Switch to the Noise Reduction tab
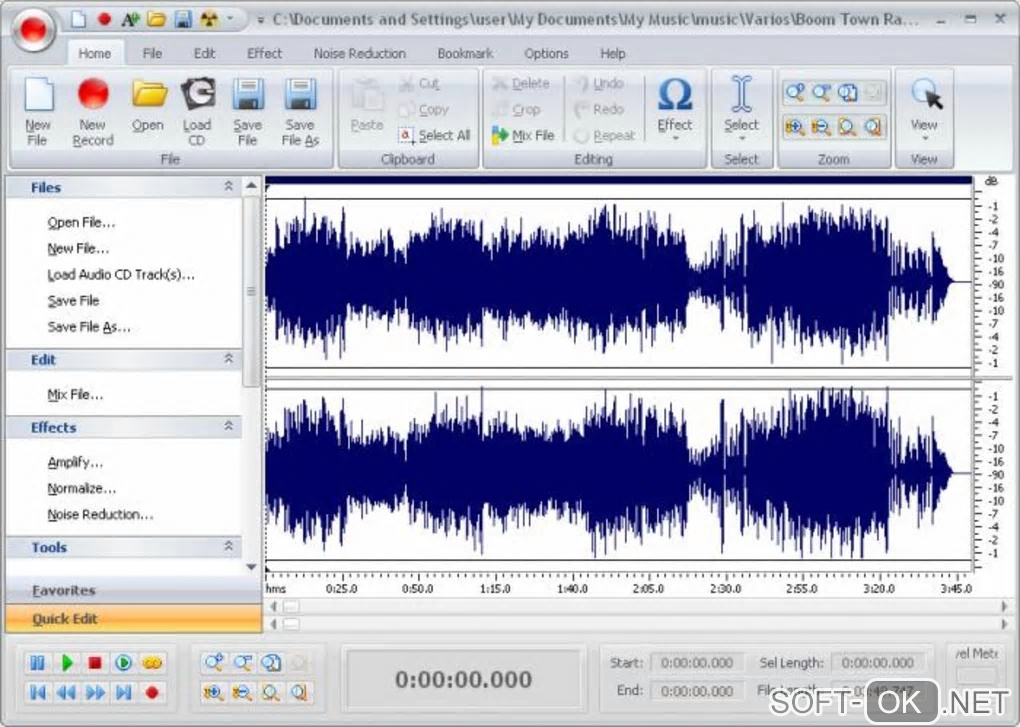1020x727 pixels. click(x=360, y=54)
